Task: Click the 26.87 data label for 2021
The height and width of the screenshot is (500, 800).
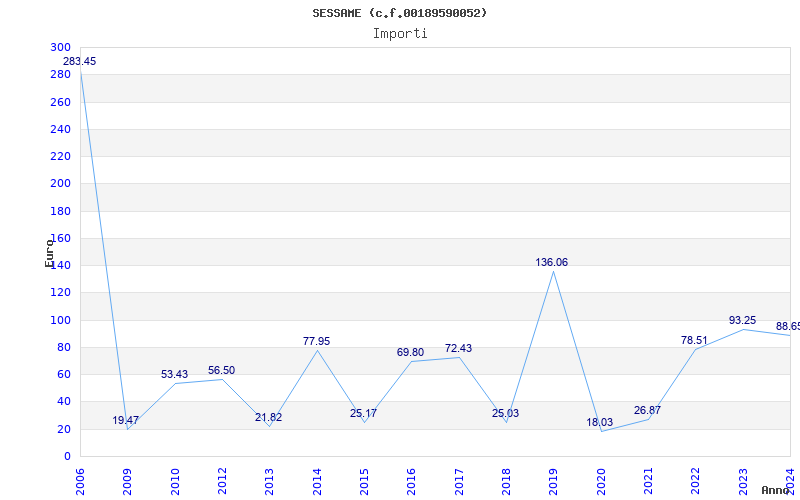Action: 647,411
